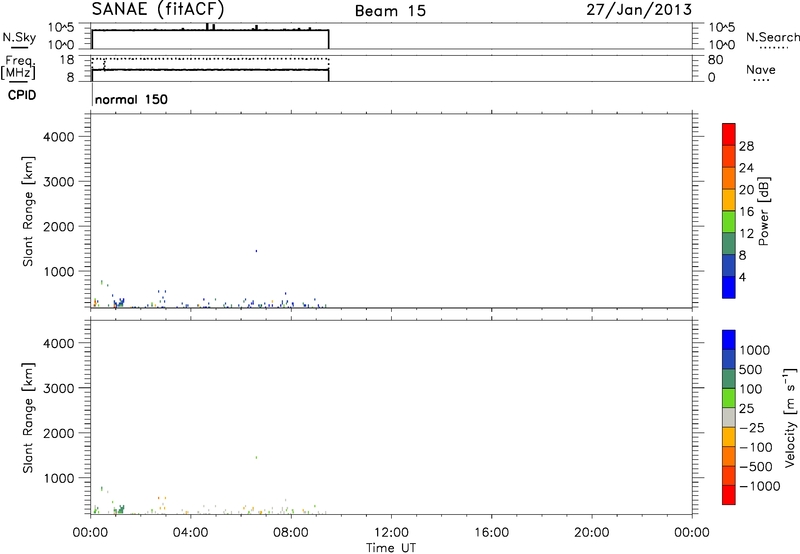800x554 pixels.
Task: Click the 4000 tick in the Power panel
Action: click(59, 137)
